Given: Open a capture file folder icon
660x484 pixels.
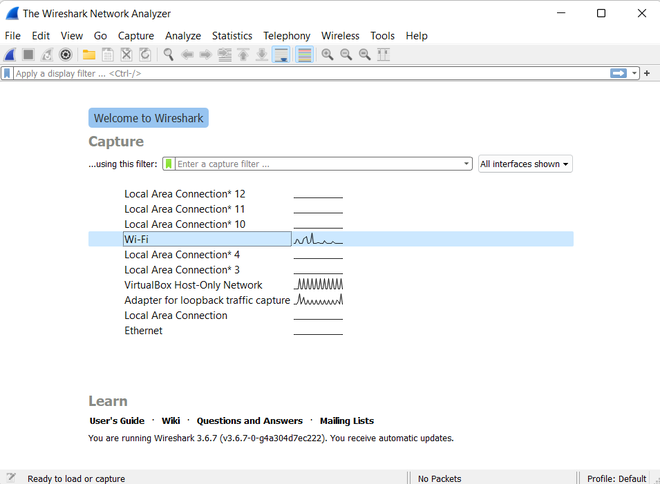Looking at the screenshot, I should [89, 55].
